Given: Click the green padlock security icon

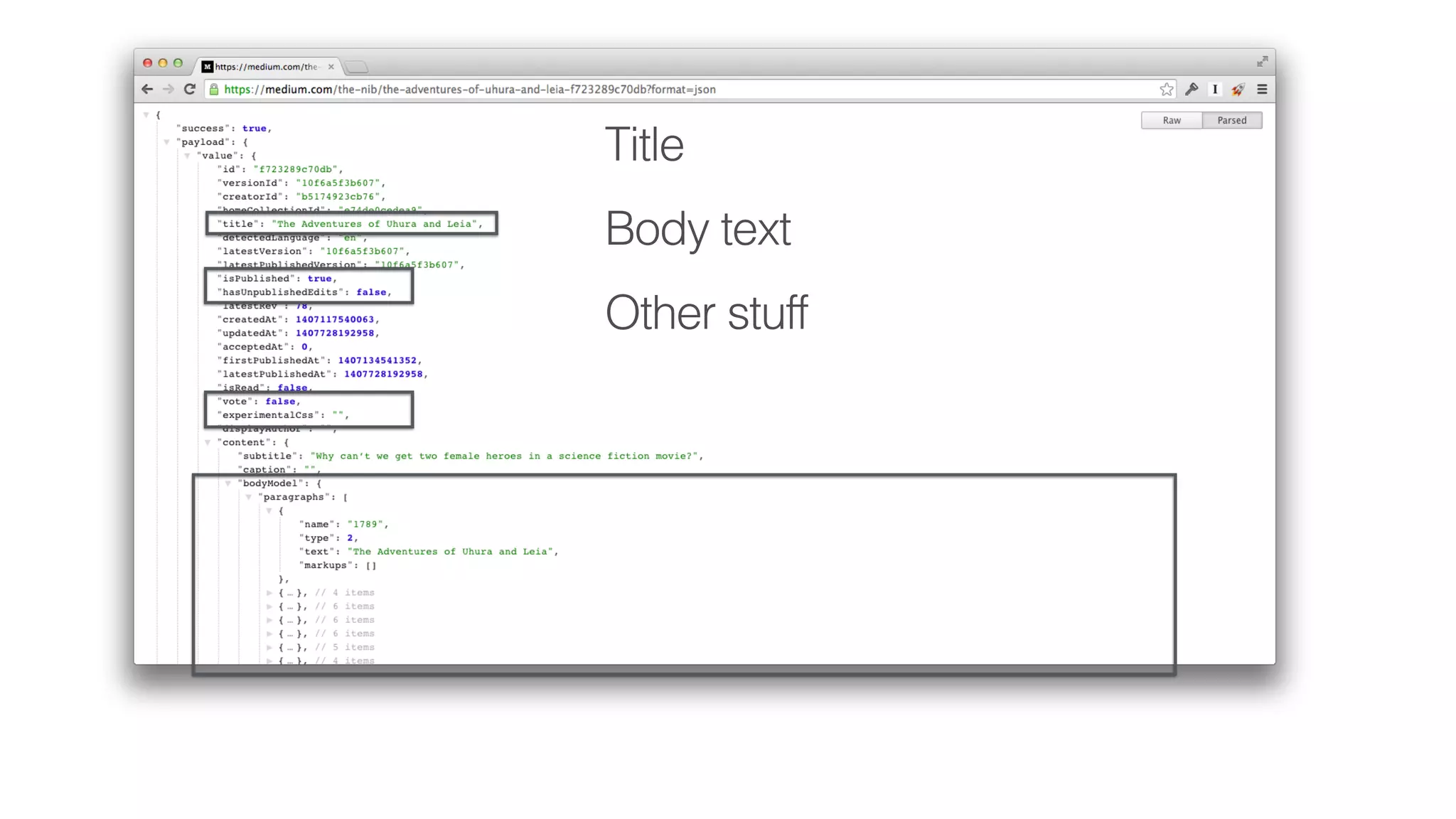Looking at the screenshot, I should (213, 89).
